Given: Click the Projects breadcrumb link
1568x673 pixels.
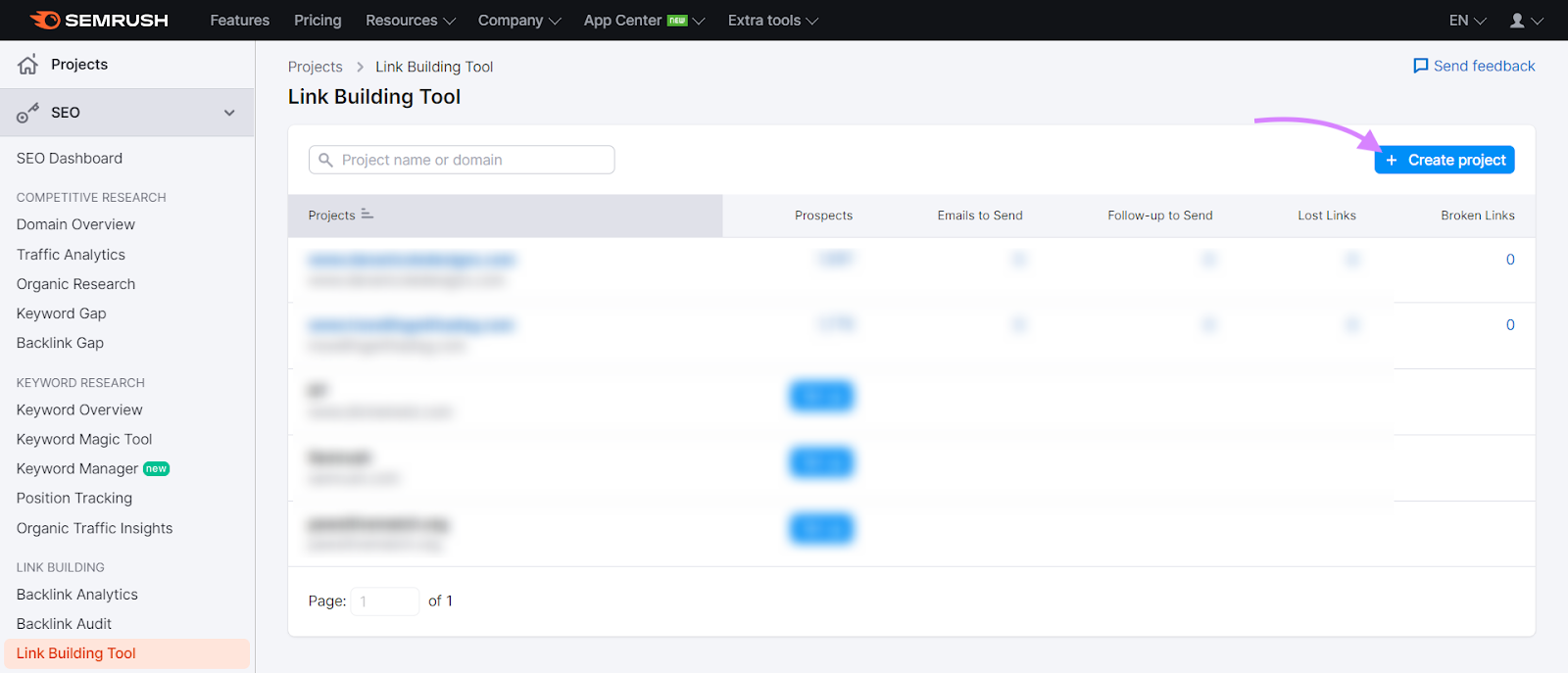Looking at the screenshot, I should (x=316, y=67).
